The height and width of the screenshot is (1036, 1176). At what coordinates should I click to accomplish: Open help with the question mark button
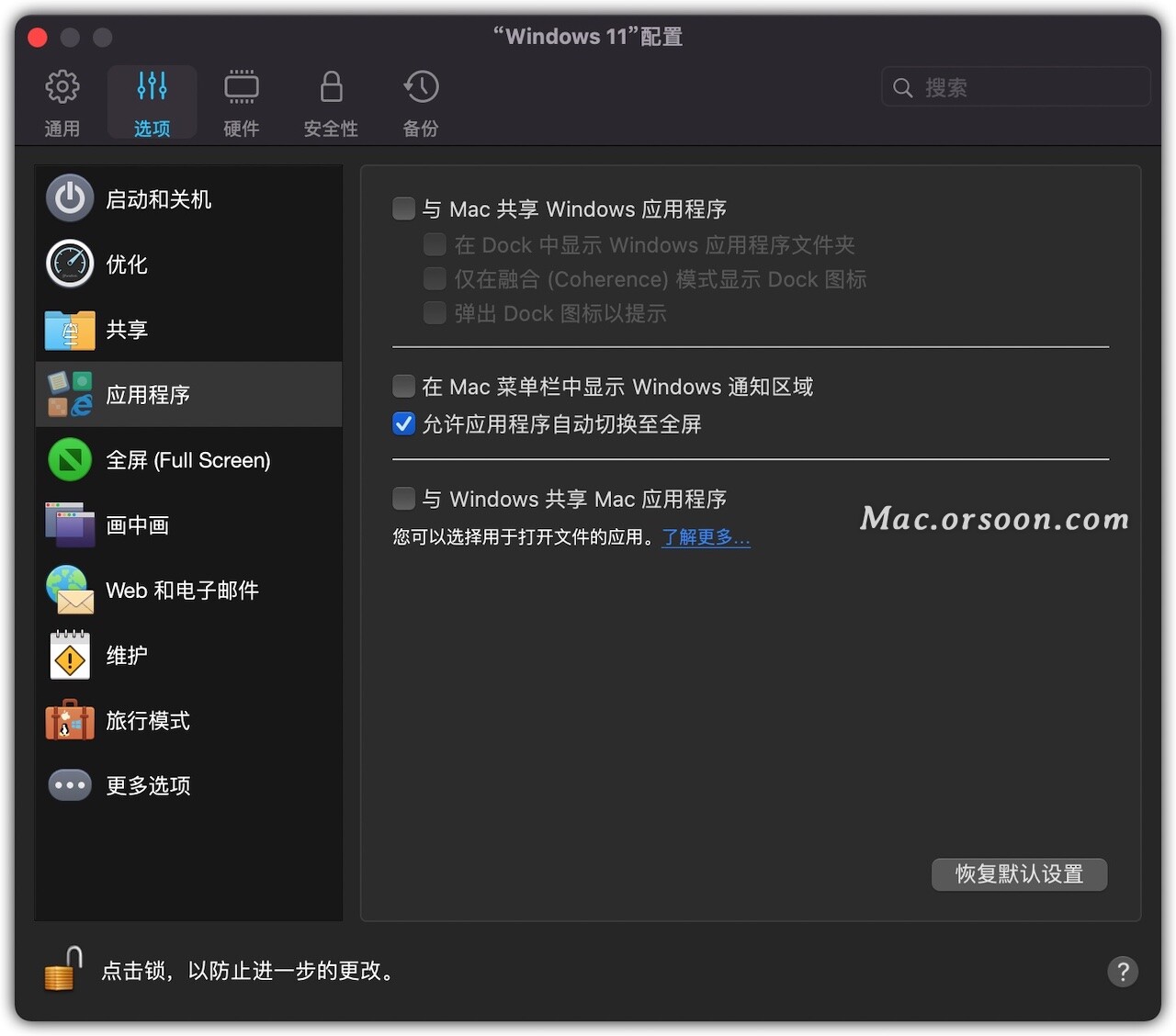(x=1123, y=971)
